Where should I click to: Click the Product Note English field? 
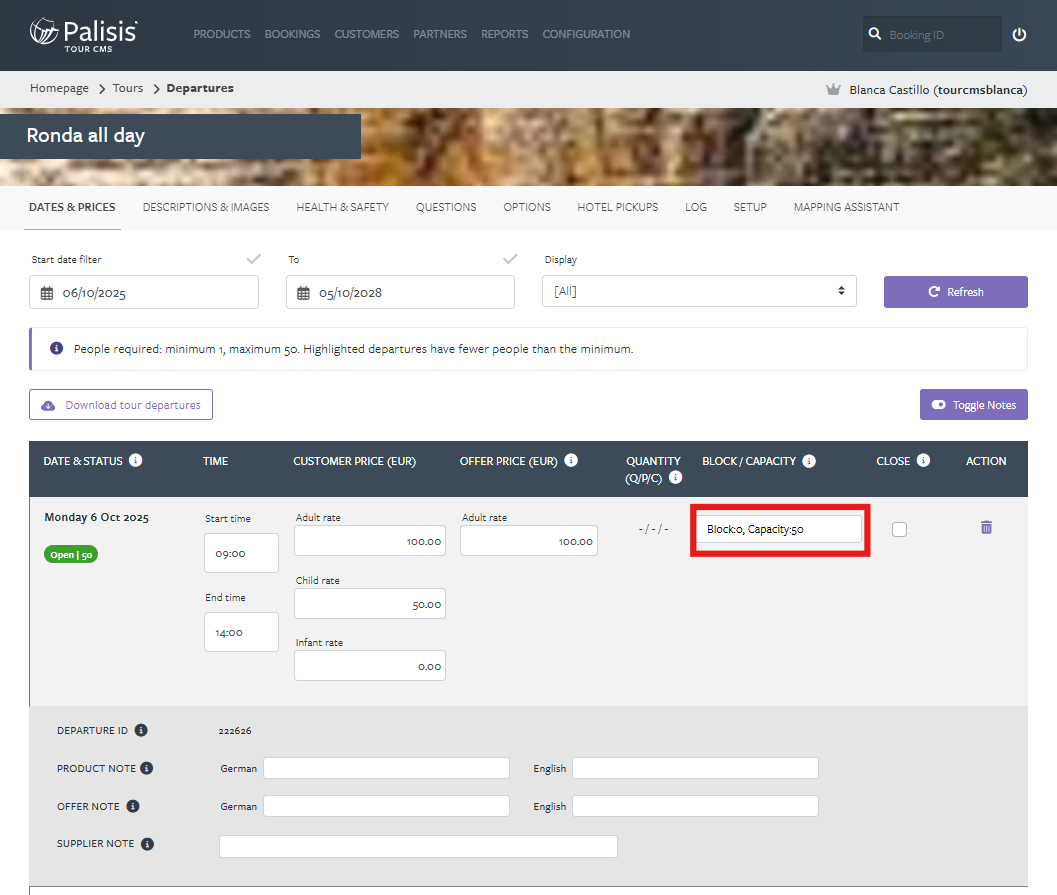tap(695, 768)
